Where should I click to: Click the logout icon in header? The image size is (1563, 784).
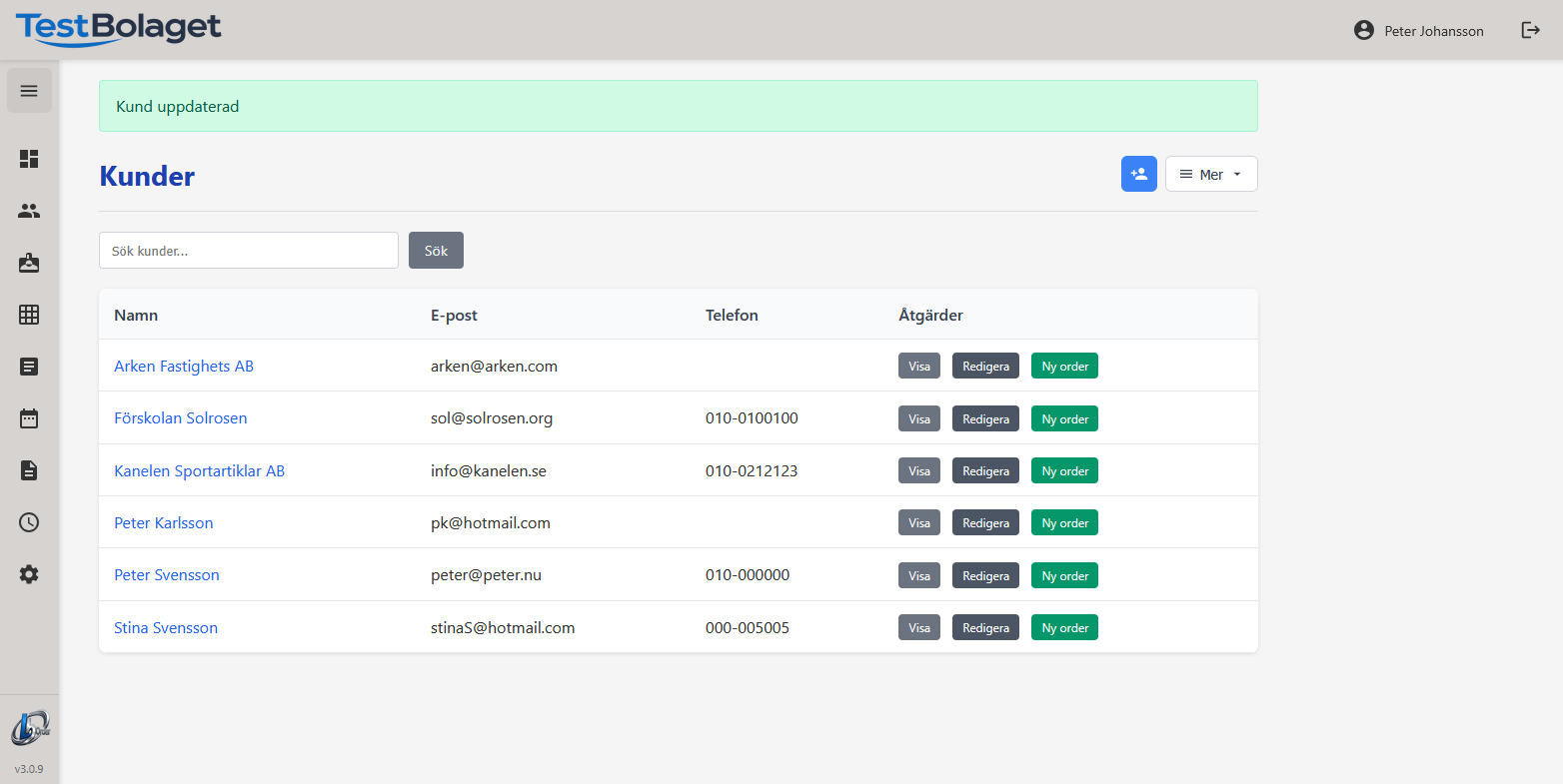pos(1530,30)
